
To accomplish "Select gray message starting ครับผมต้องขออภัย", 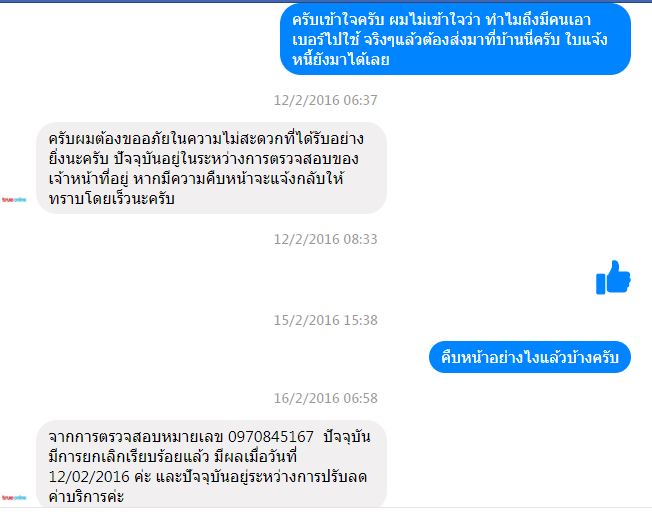I will click(x=212, y=168).
